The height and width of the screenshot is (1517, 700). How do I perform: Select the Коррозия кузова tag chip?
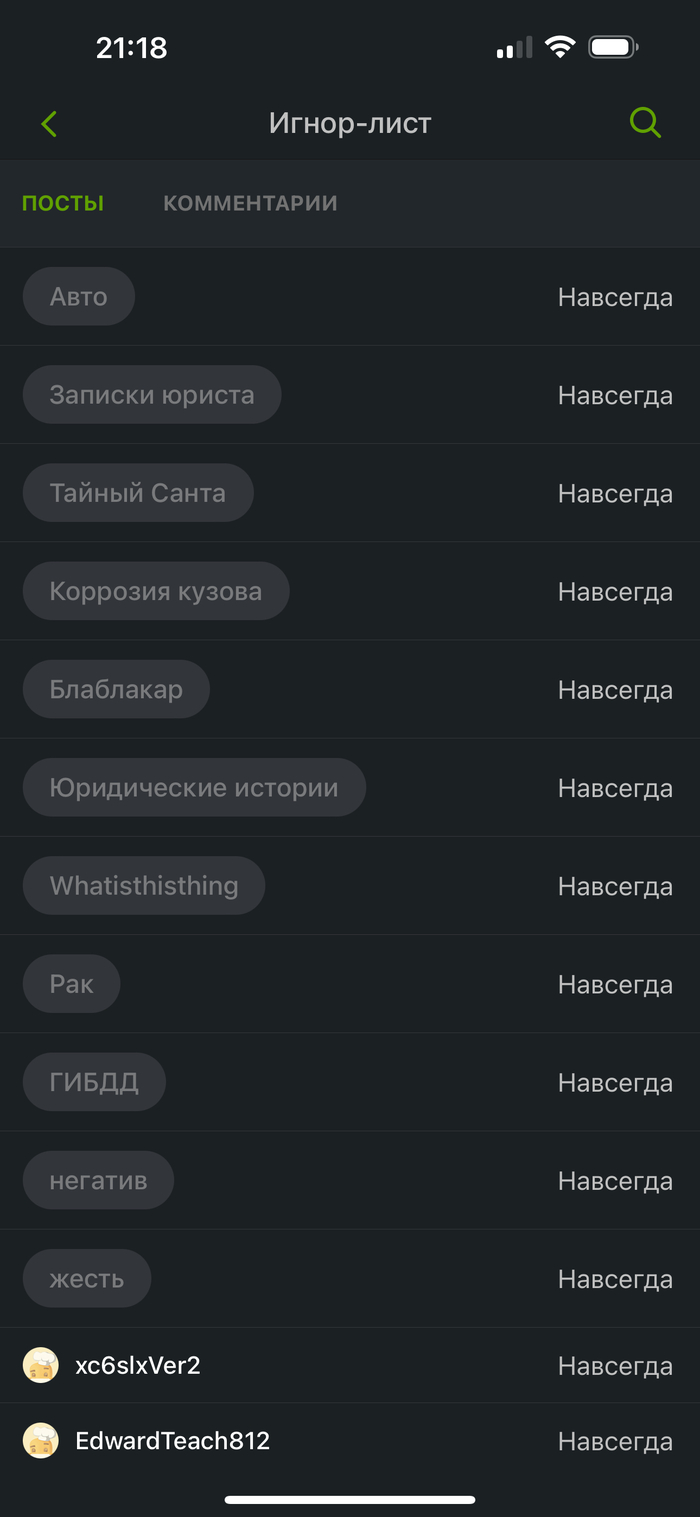156,591
